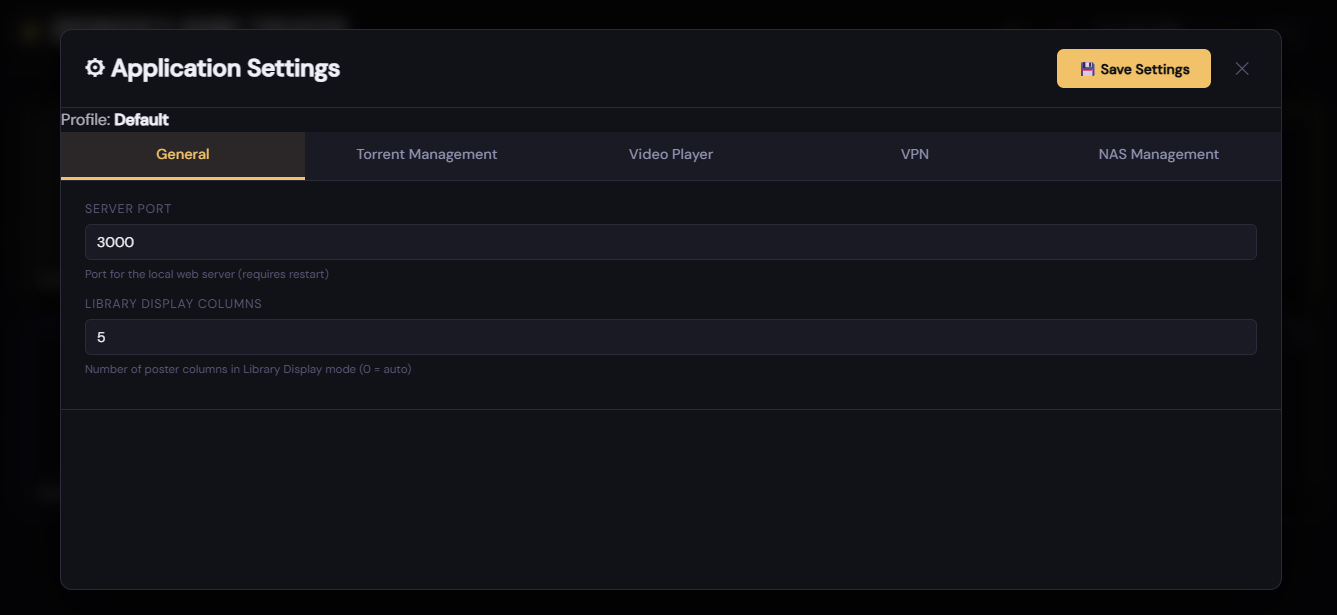This screenshot has width=1337, height=615.
Task: Switch to the Torrent Management tab
Action: click(427, 154)
